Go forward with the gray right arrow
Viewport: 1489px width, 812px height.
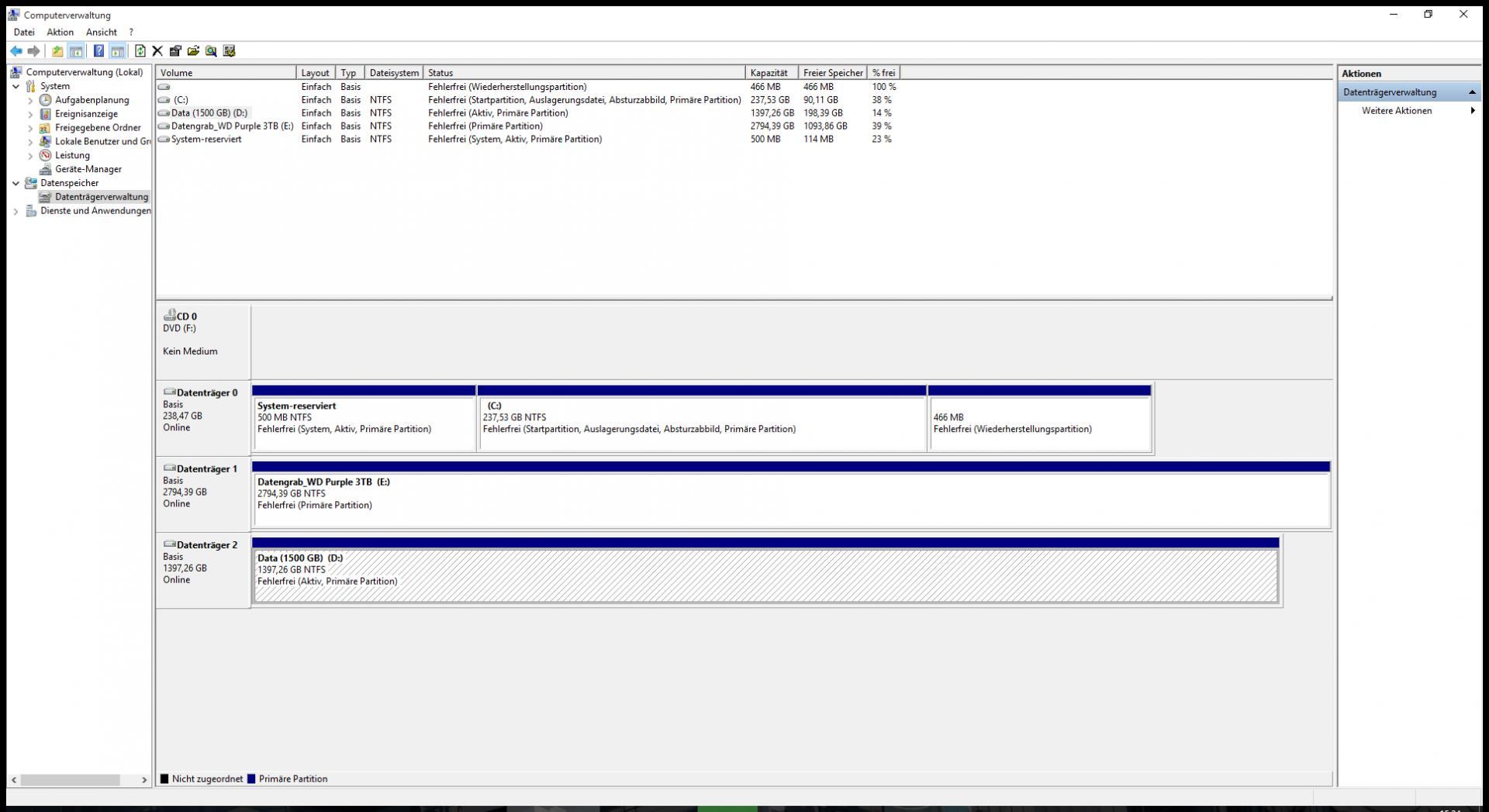[33, 51]
